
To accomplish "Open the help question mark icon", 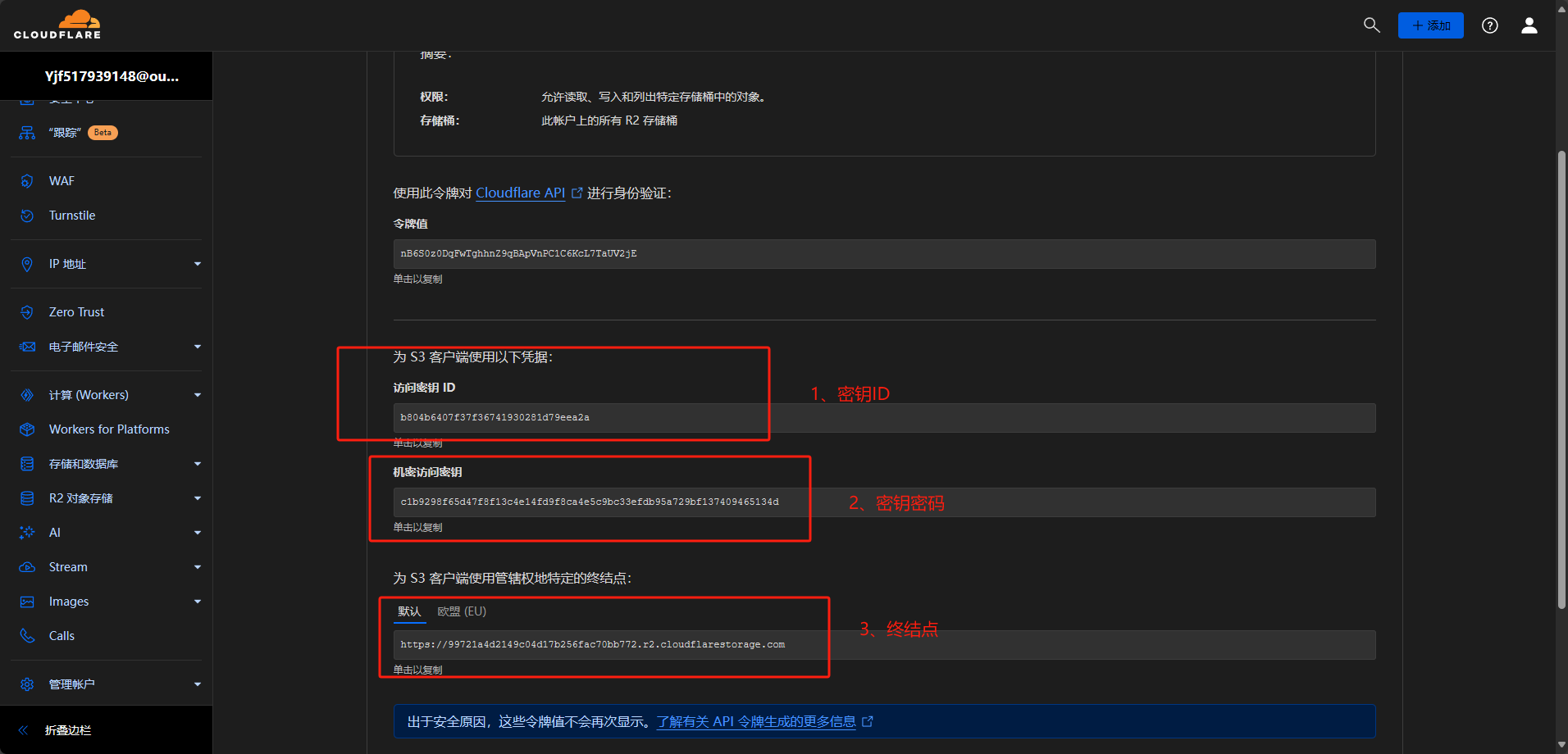I will (x=1490, y=25).
